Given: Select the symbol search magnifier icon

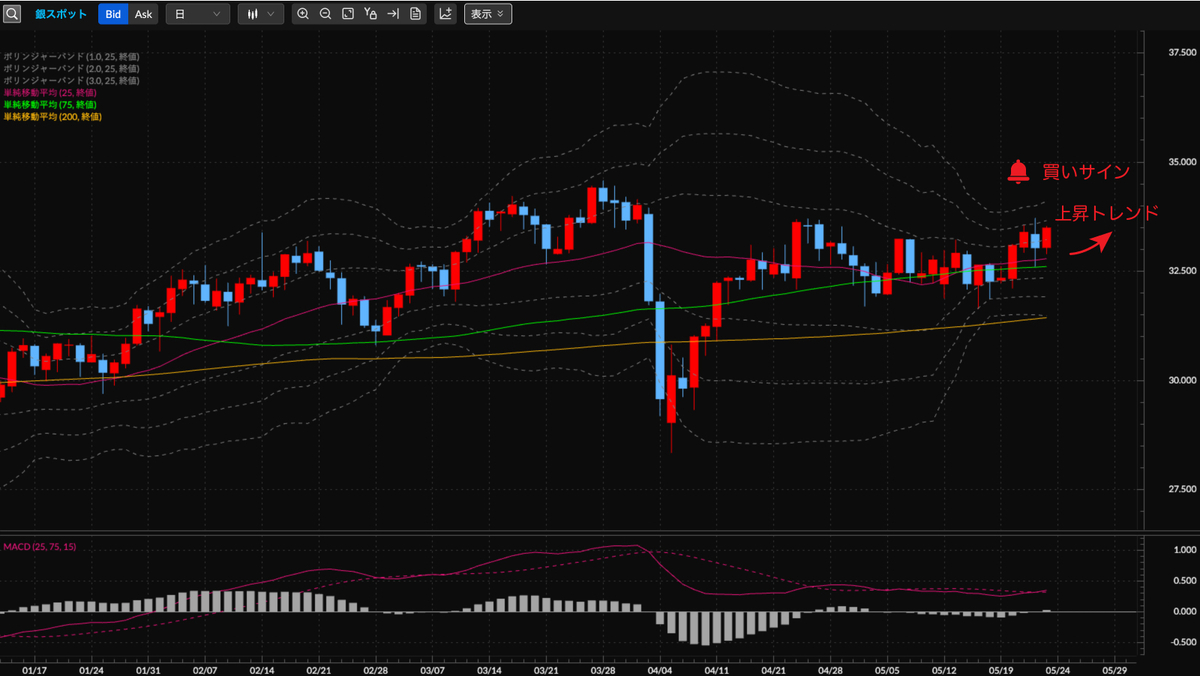Looking at the screenshot, I should (12, 14).
